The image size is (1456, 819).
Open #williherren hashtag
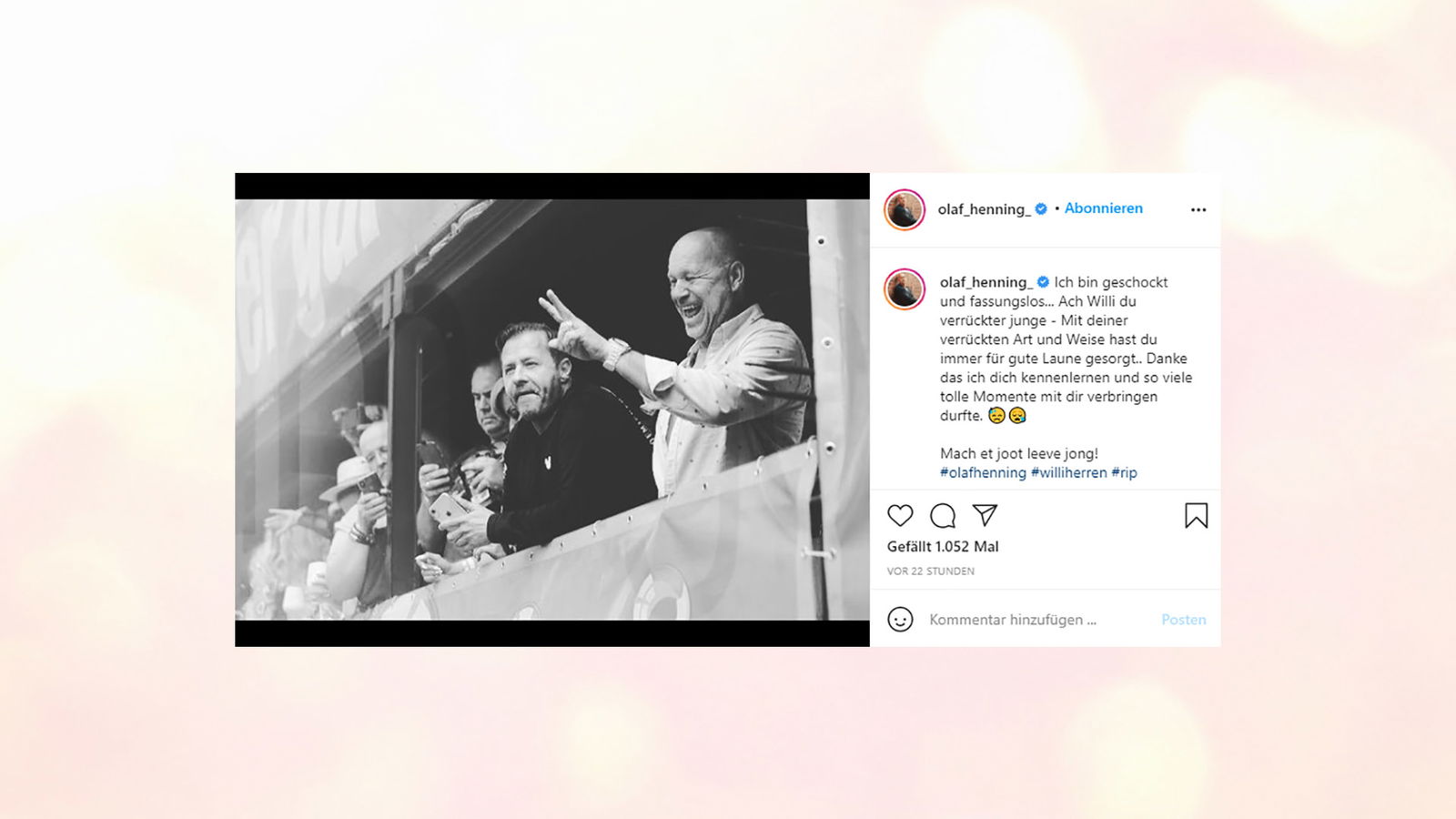[x=1068, y=472]
